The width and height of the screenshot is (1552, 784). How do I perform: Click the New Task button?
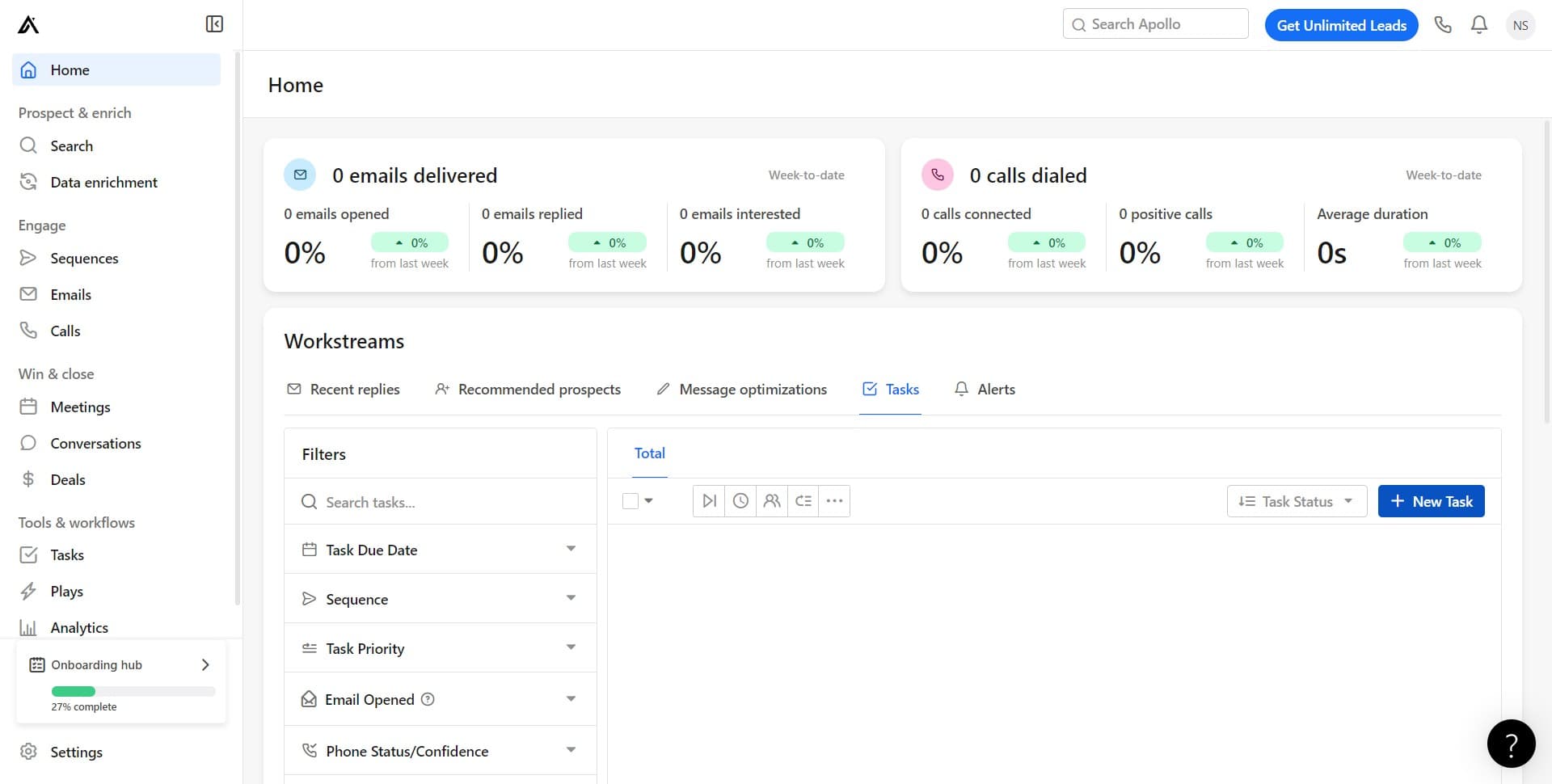point(1431,501)
